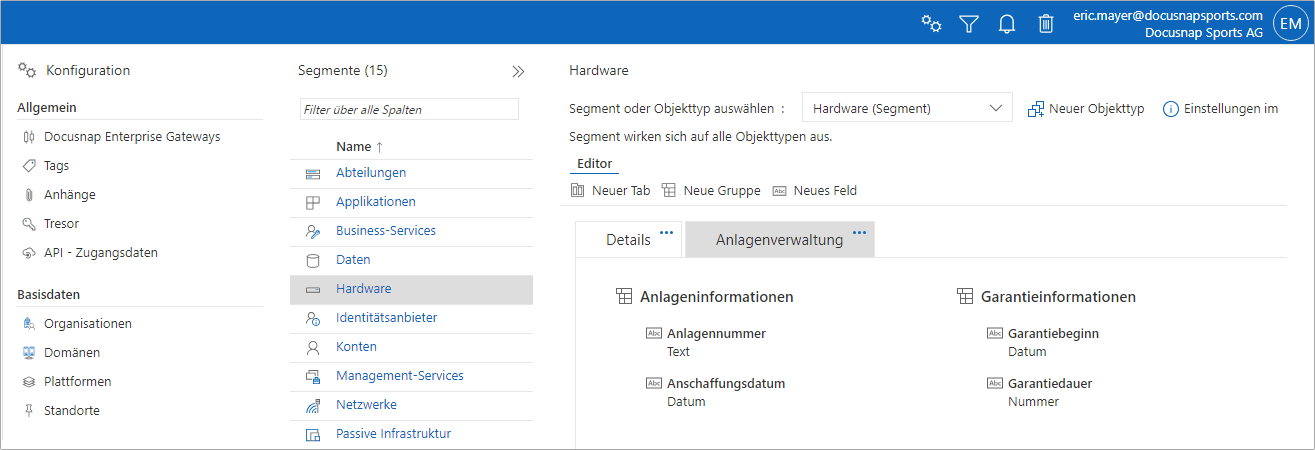1315x450 pixels.
Task: Click the Docusnap Enterprise Gateways icon
Action: 29,137
